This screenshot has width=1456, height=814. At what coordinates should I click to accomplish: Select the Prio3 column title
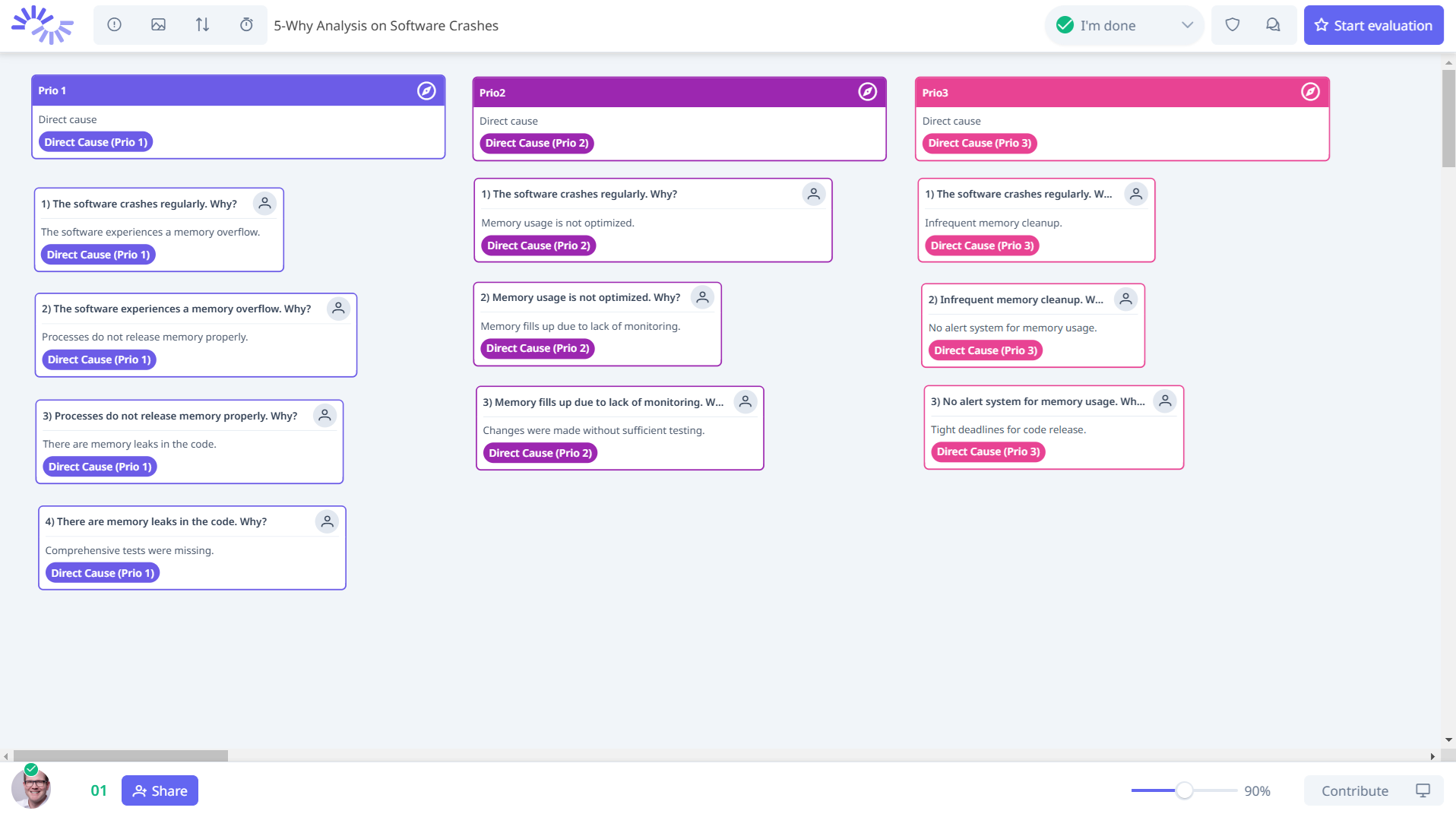coord(935,93)
